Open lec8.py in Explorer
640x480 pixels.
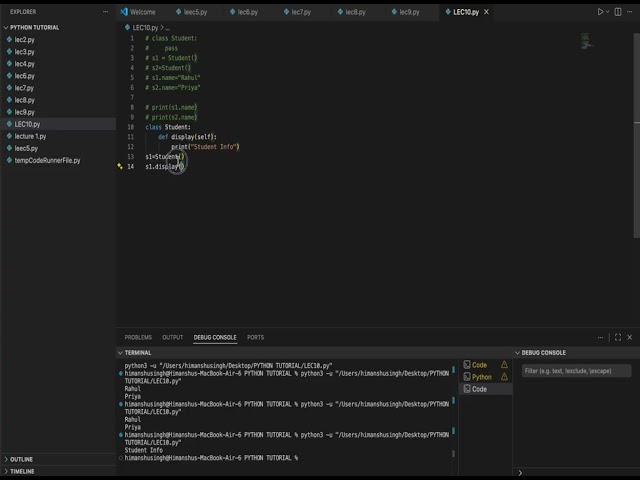point(24,100)
